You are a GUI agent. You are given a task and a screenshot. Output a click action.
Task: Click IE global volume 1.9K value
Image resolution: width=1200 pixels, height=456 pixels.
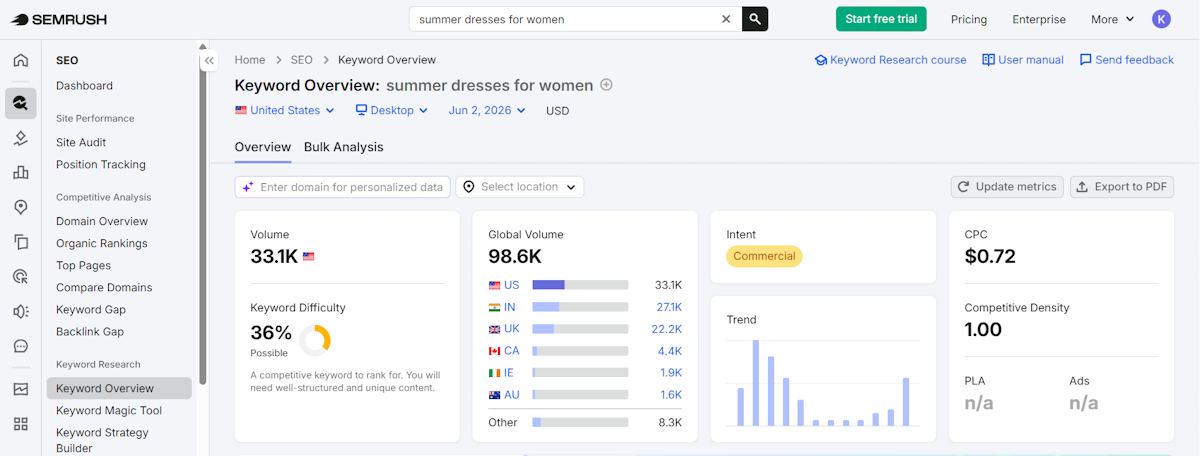671,373
